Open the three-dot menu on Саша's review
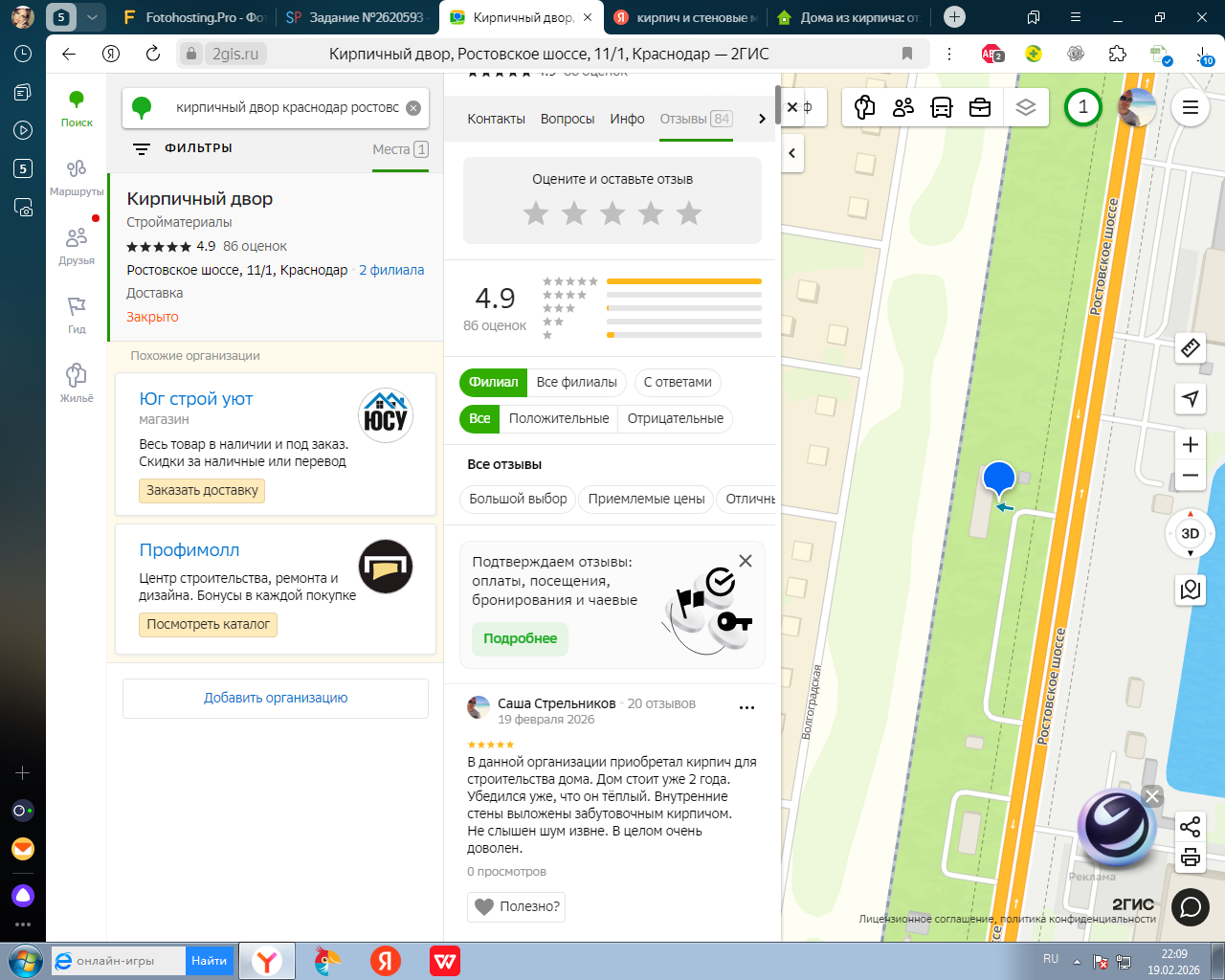 (x=747, y=708)
